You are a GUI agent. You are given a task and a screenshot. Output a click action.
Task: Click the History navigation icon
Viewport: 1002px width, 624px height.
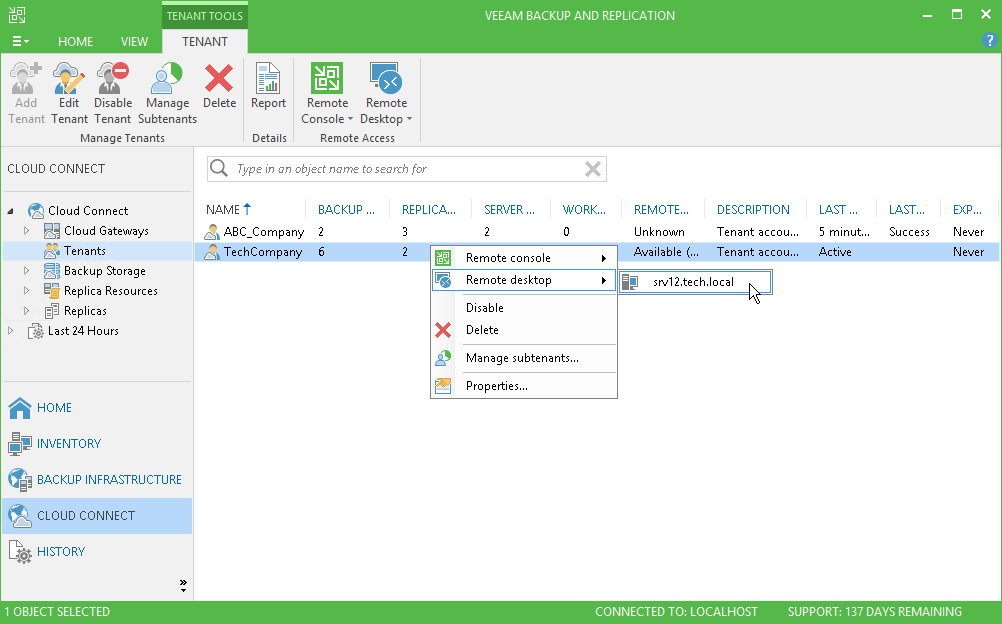pos(20,552)
